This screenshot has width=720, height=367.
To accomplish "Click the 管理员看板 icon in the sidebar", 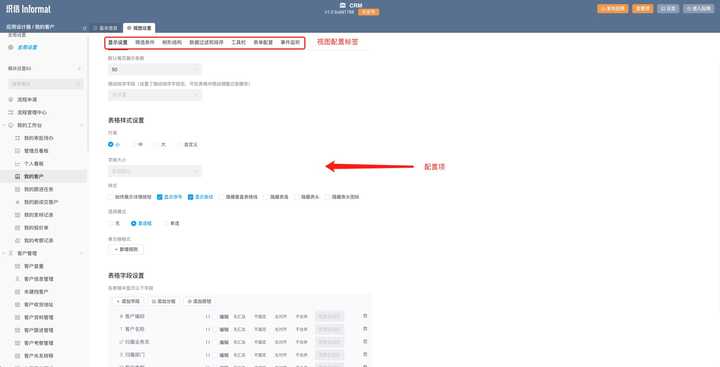I will pos(17,151).
